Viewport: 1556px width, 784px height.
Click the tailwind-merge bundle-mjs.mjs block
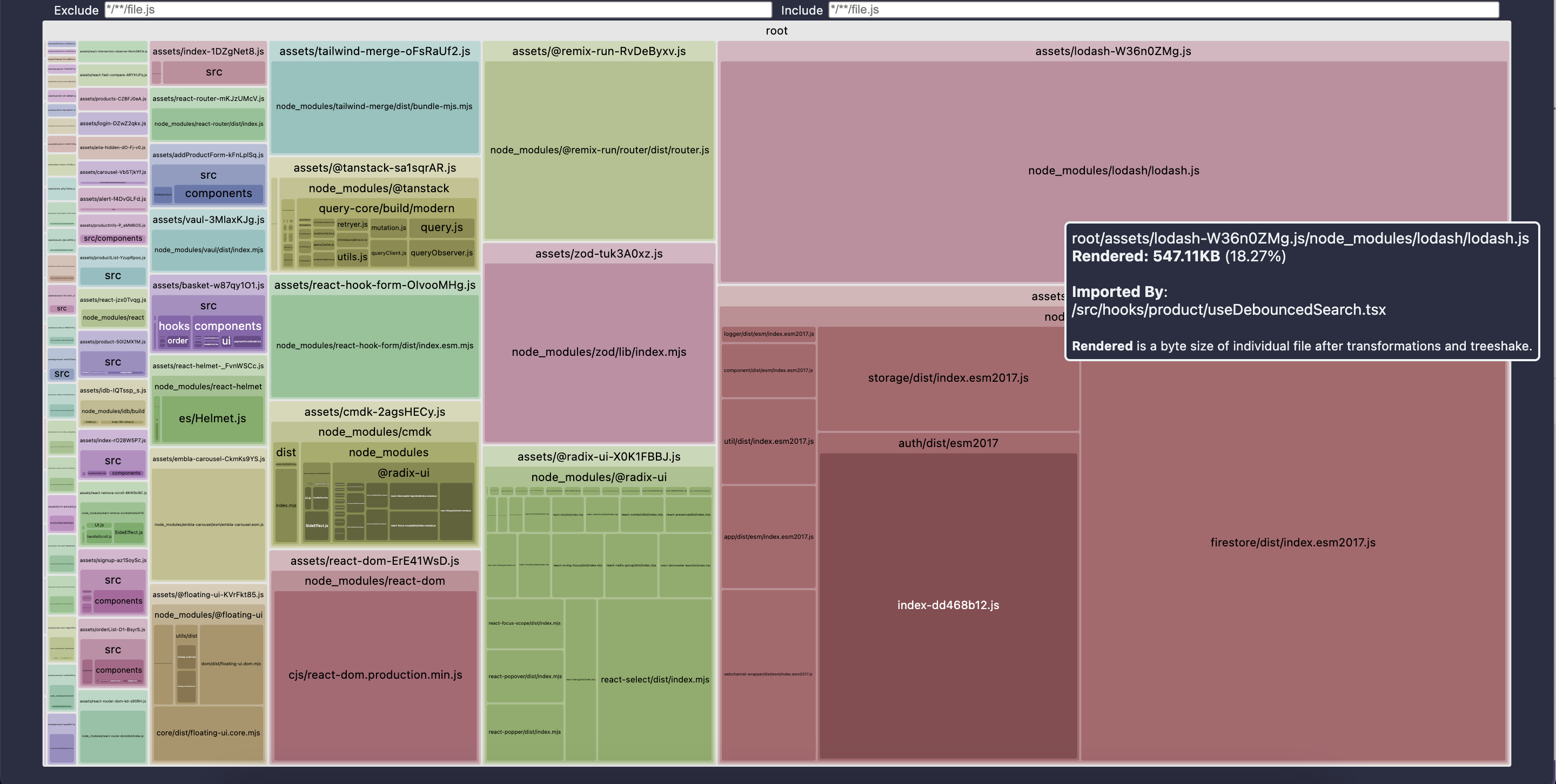(x=374, y=106)
